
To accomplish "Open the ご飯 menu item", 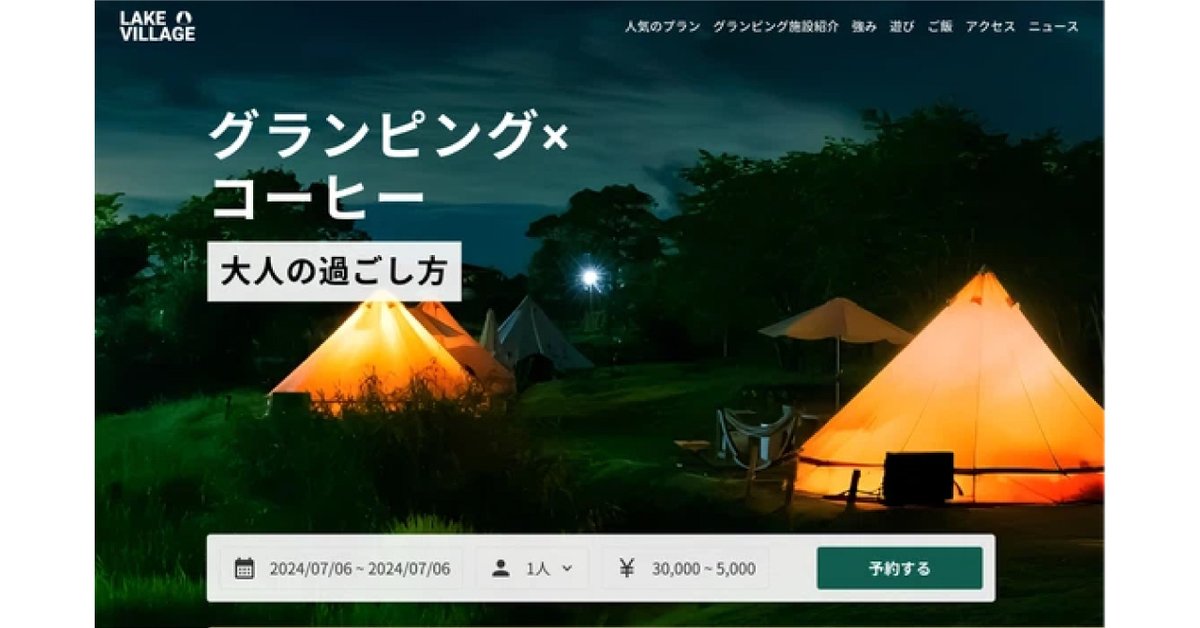I will click(940, 27).
